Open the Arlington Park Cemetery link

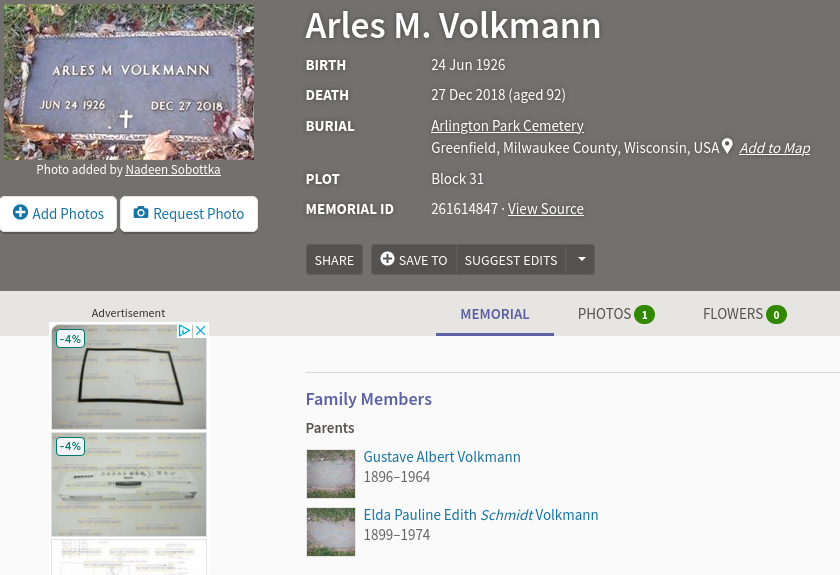507,126
